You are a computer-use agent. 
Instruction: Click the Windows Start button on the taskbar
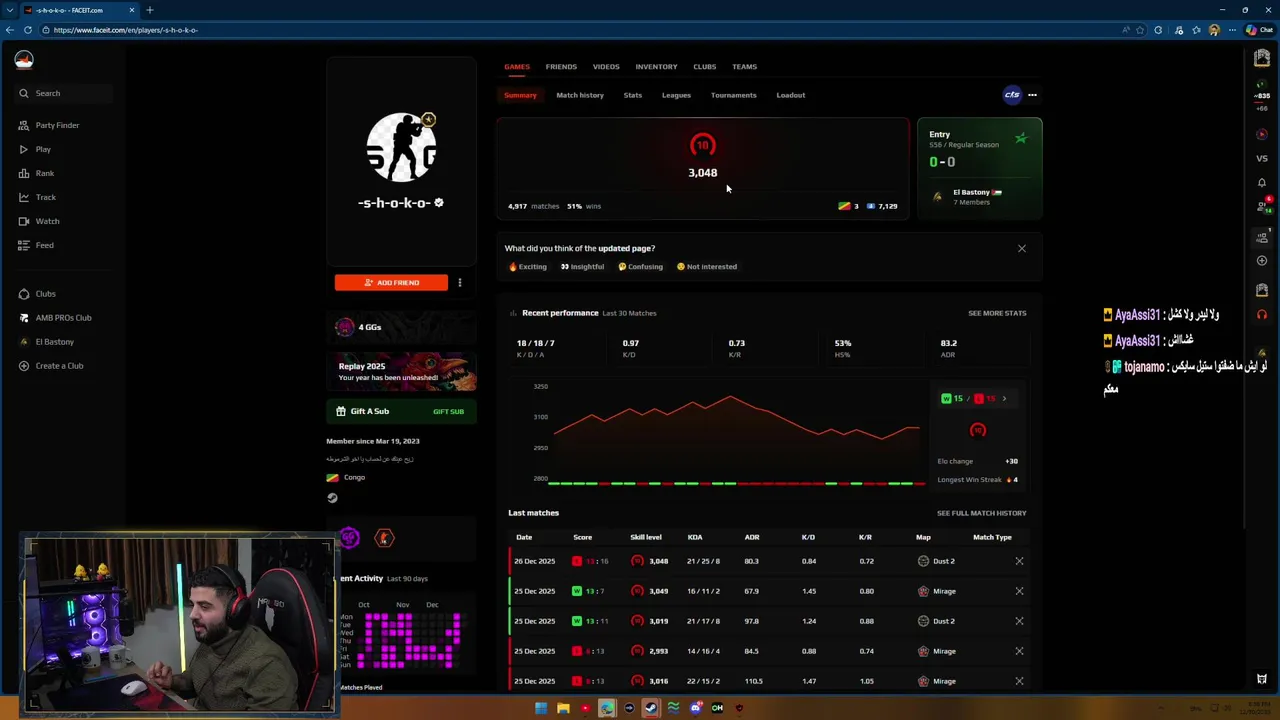click(x=541, y=708)
